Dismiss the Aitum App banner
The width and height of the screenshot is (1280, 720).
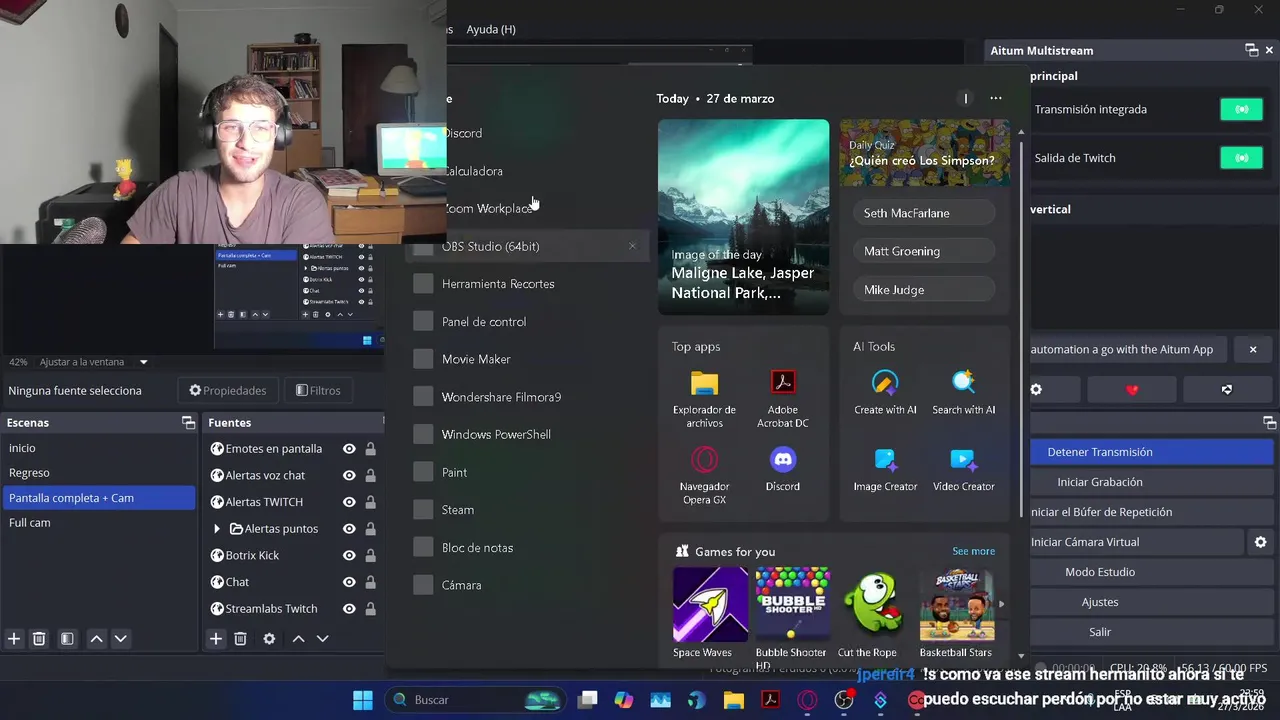point(1253,349)
